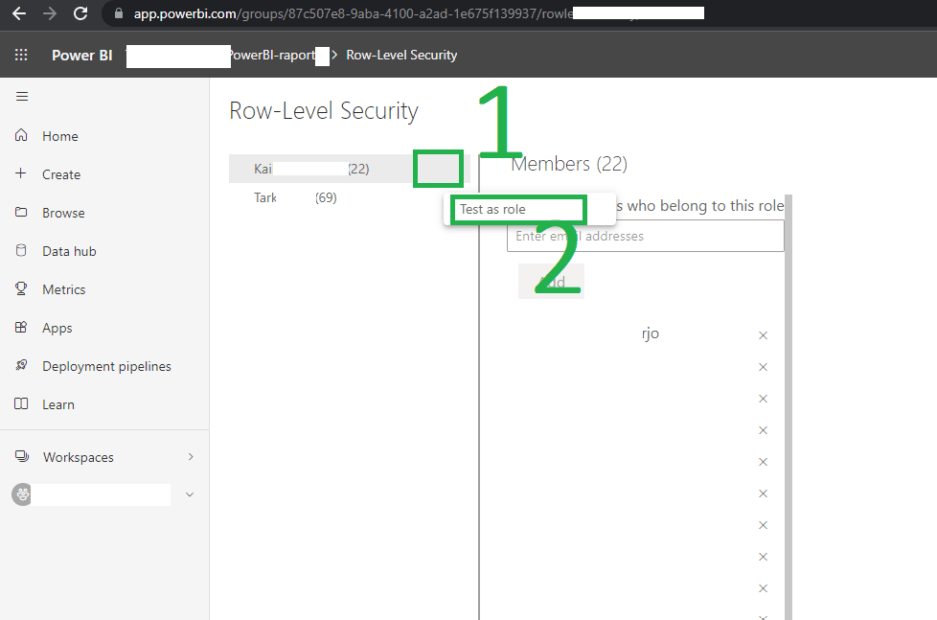Open the app launcher waffle icon
This screenshot has width=937, height=620.
[x=20, y=55]
